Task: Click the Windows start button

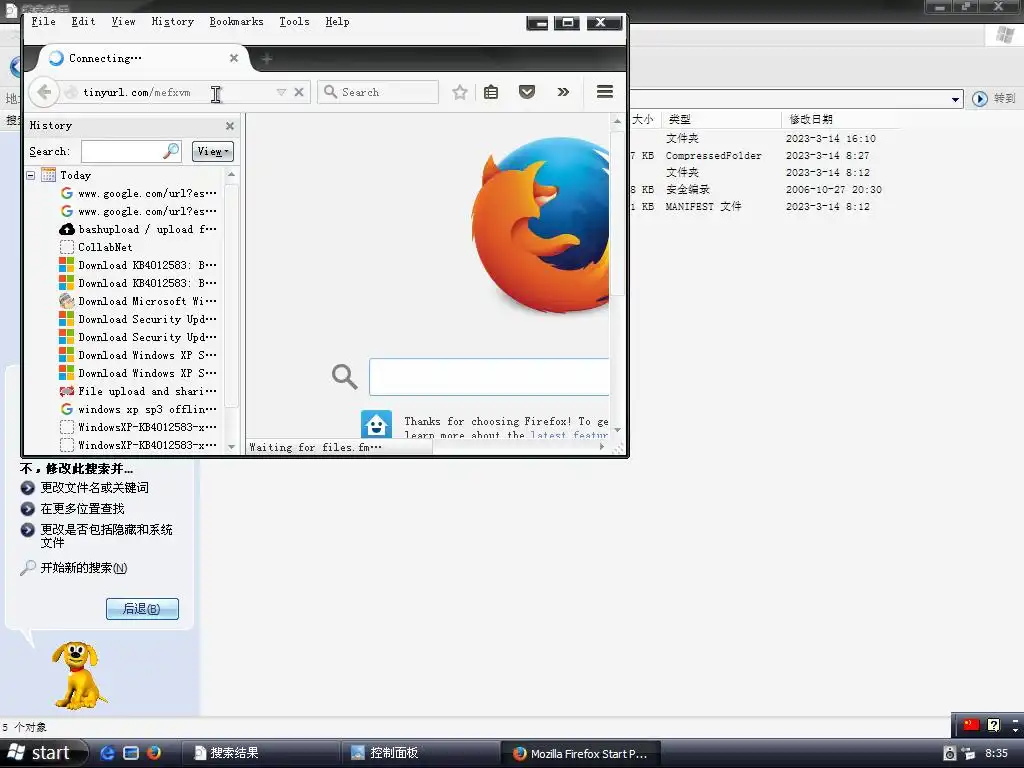Action: pos(43,753)
